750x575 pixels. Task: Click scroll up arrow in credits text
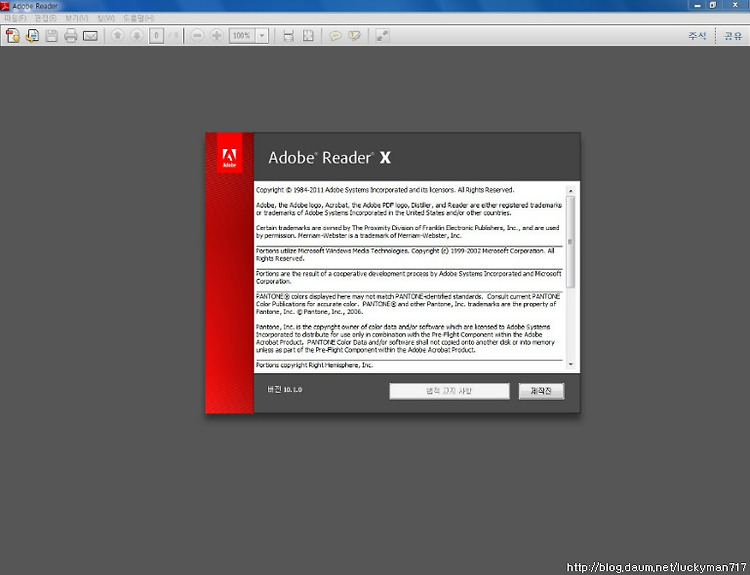pos(570,190)
